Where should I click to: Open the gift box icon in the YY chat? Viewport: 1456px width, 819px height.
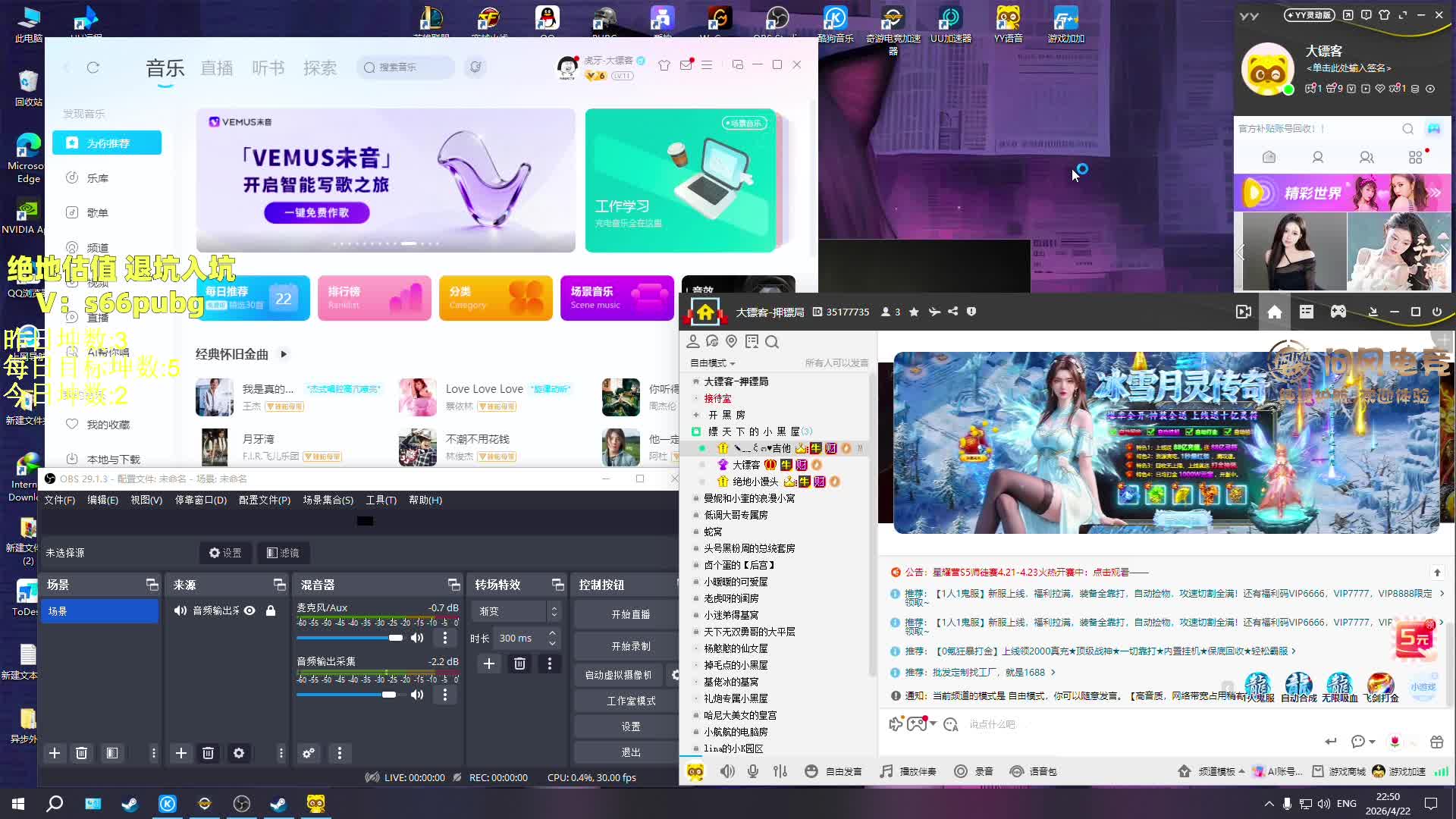(x=1436, y=742)
